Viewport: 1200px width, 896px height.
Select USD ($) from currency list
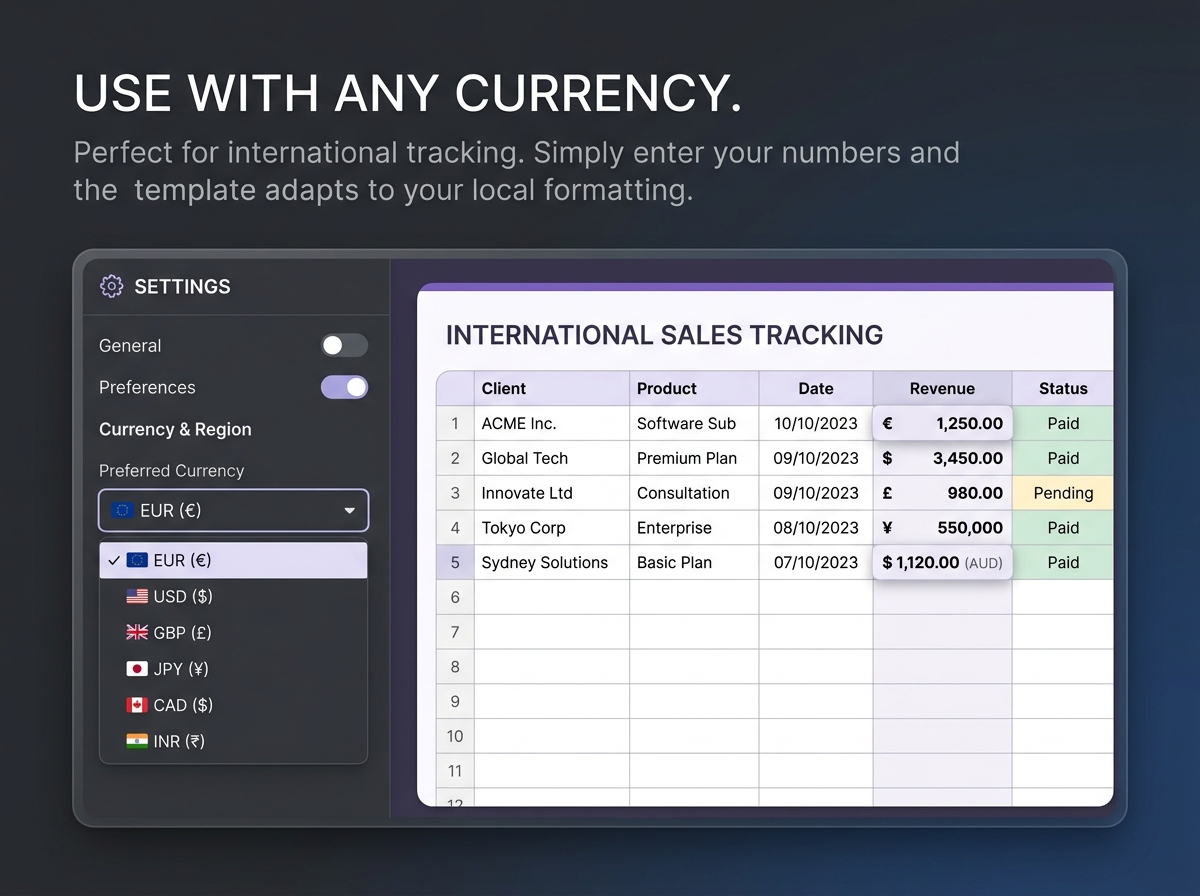[183, 596]
